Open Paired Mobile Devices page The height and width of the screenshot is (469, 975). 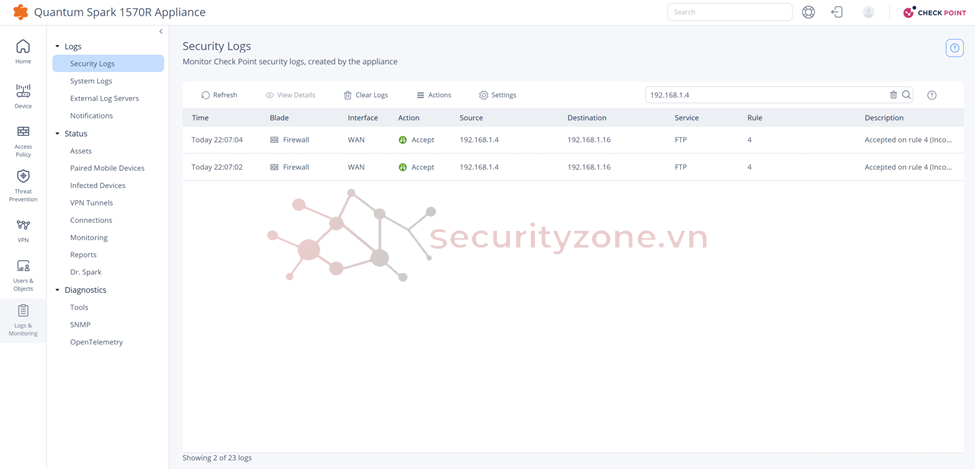point(107,168)
